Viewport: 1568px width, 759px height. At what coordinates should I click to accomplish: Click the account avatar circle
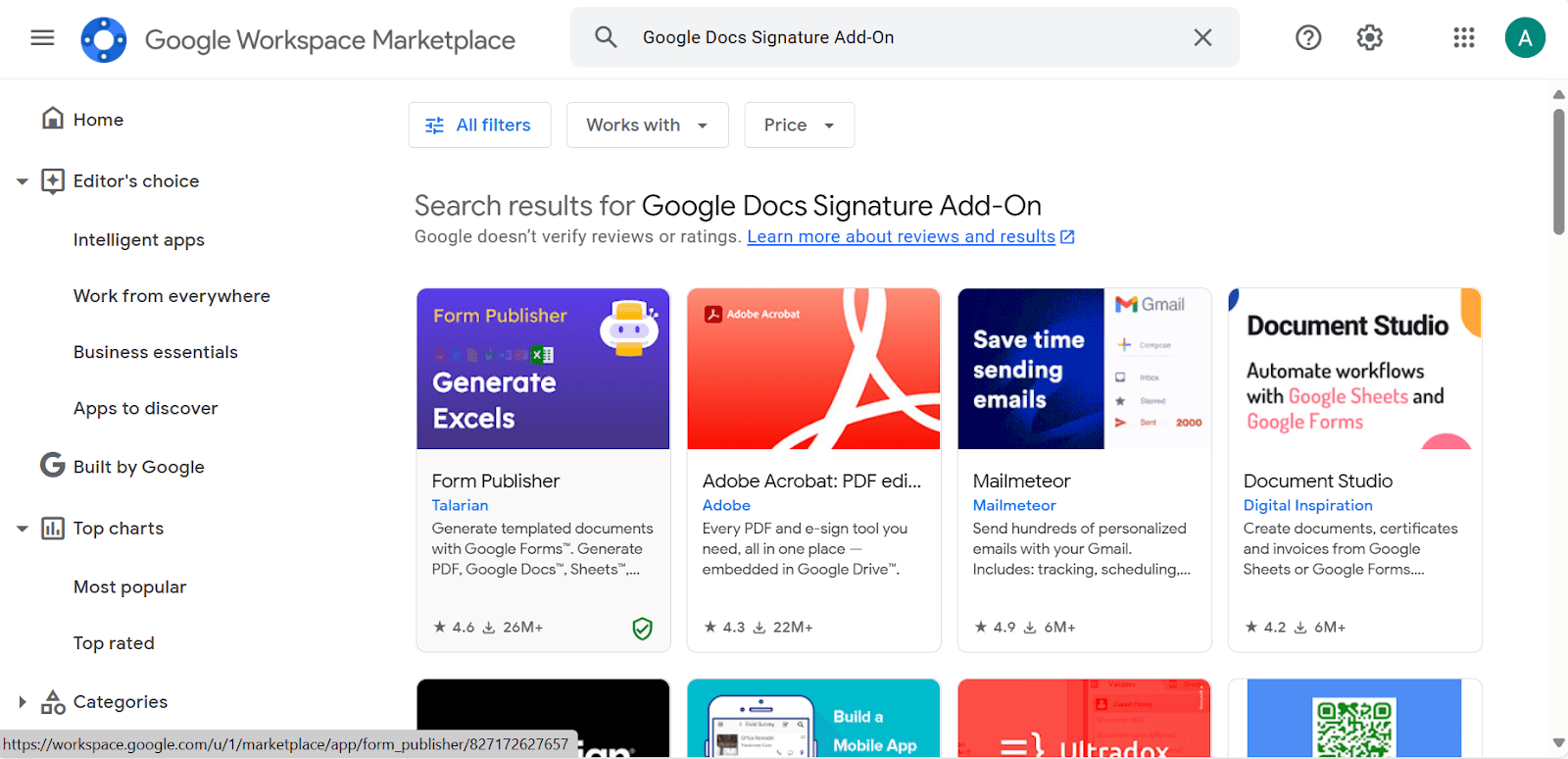1525,37
